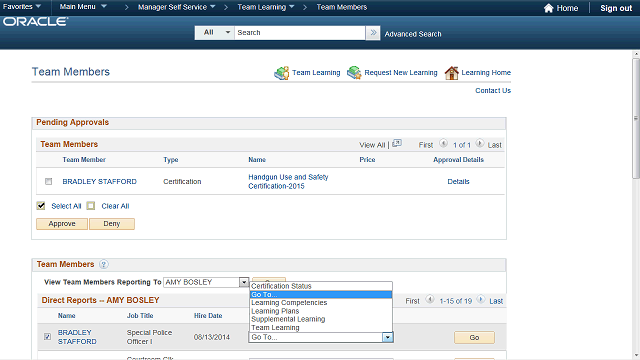Viewport: 640px width, 360px height.
Task: Uncheck BRADLEY STAFFORD direct report checkbox
Action: click(47, 337)
